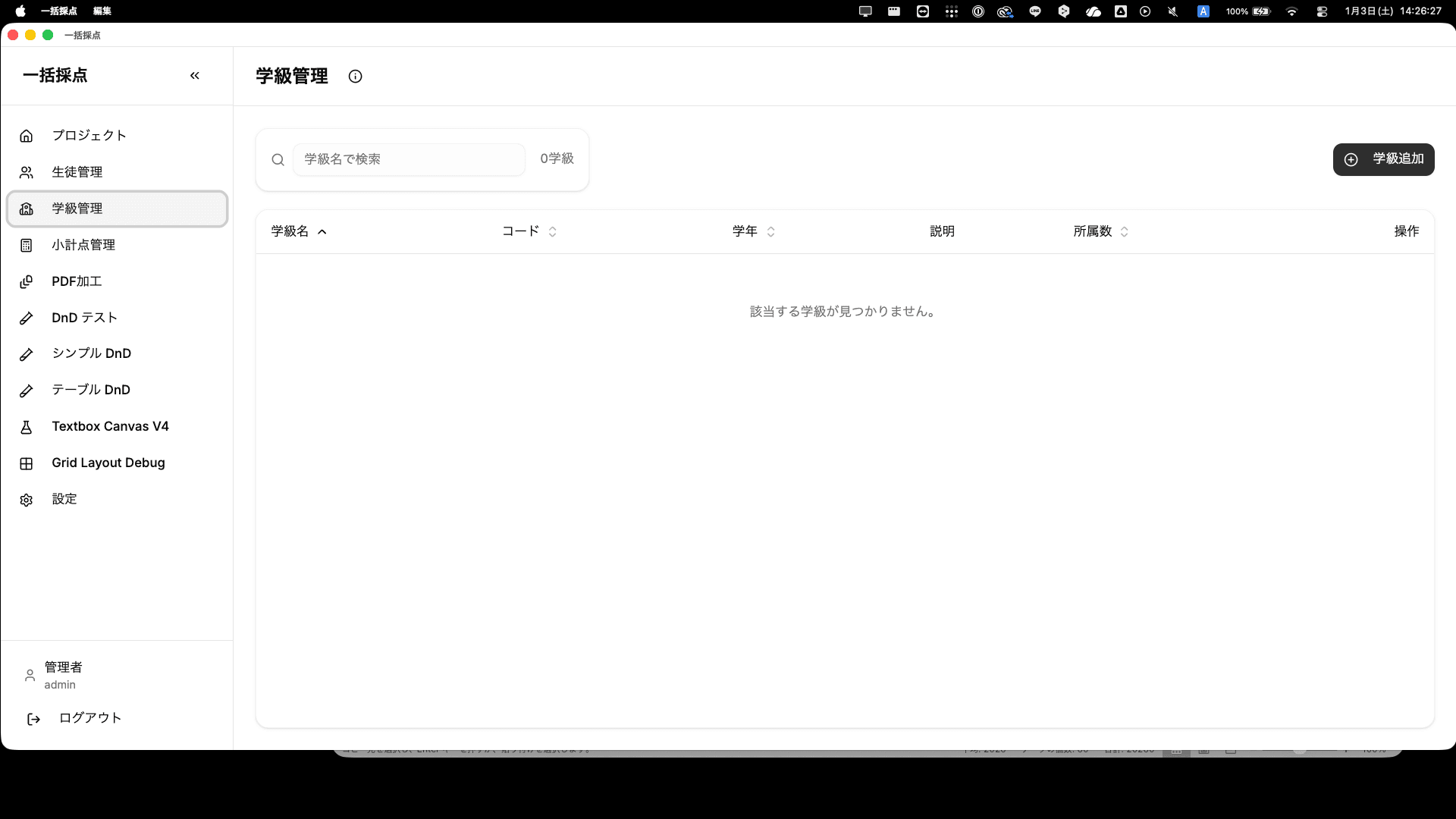
Task: Collapse the sidebar with the double chevron
Action: (194, 75)
